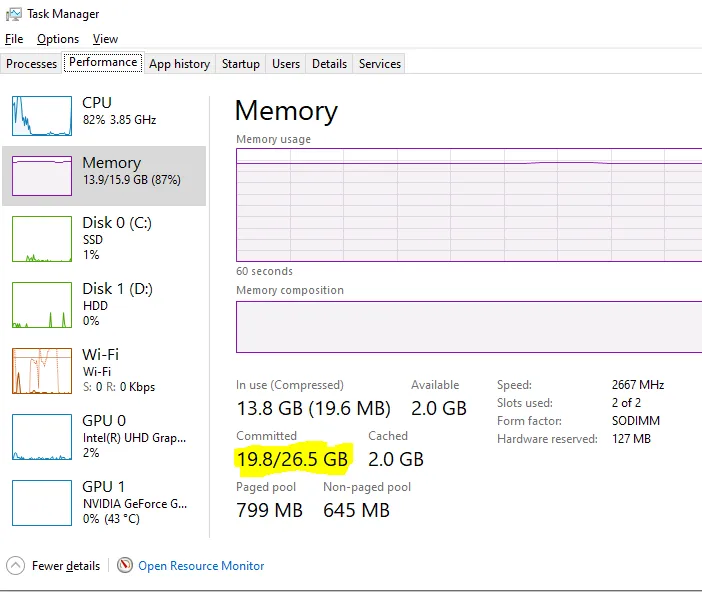Switch to the App history tab

click(x=179, y=64)
